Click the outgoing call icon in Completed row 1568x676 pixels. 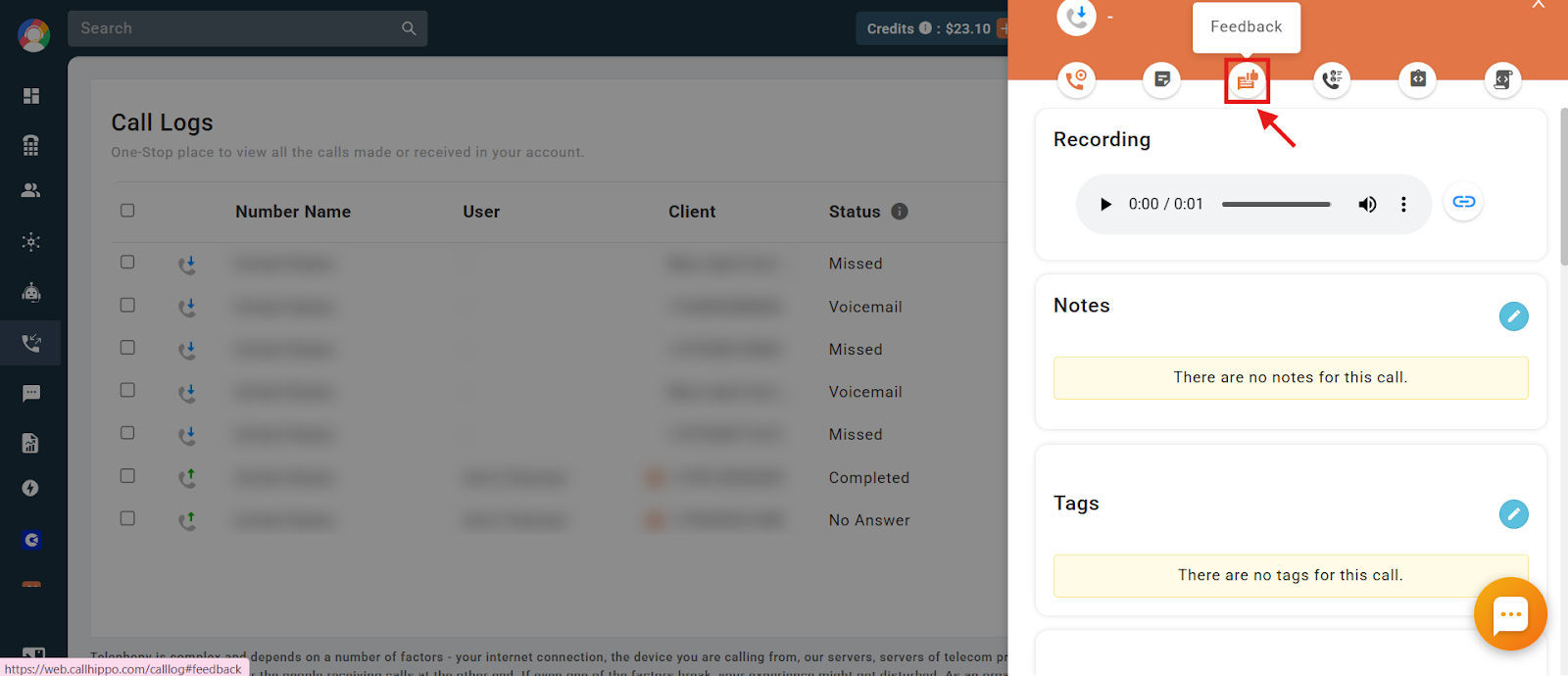[x=187, y=477]
